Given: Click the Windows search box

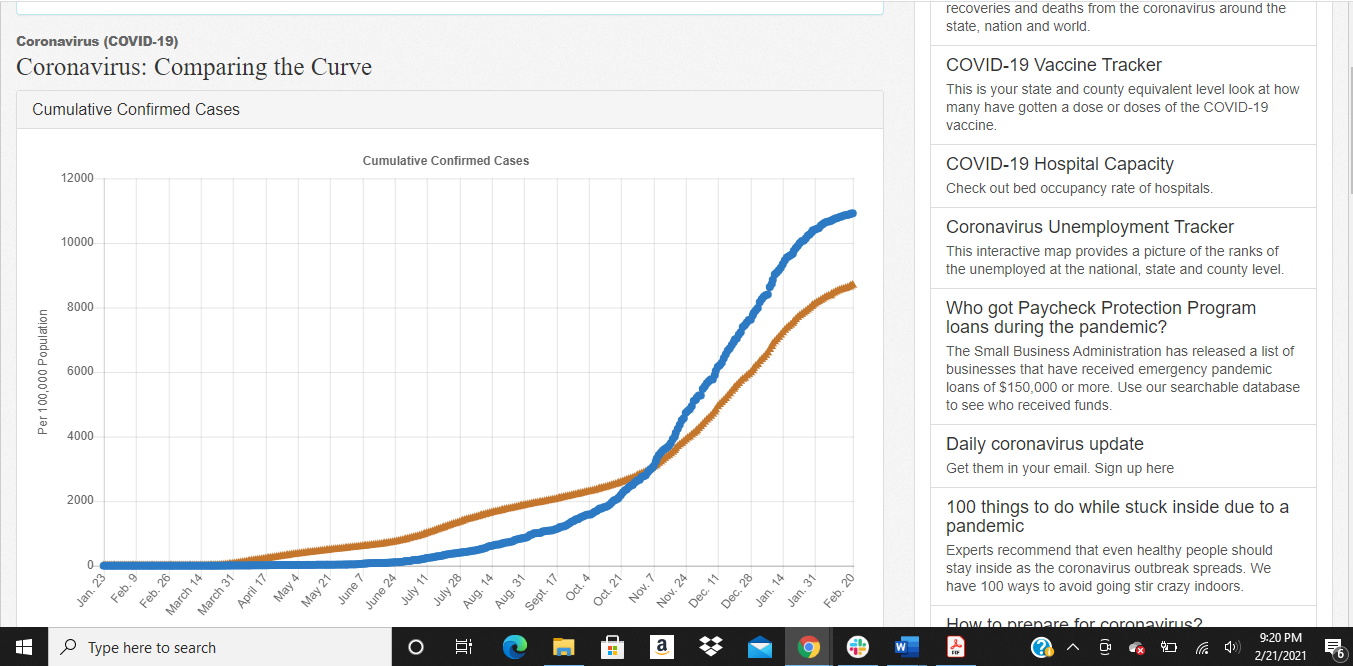Looking at the screenshot, I should (220, 647).
